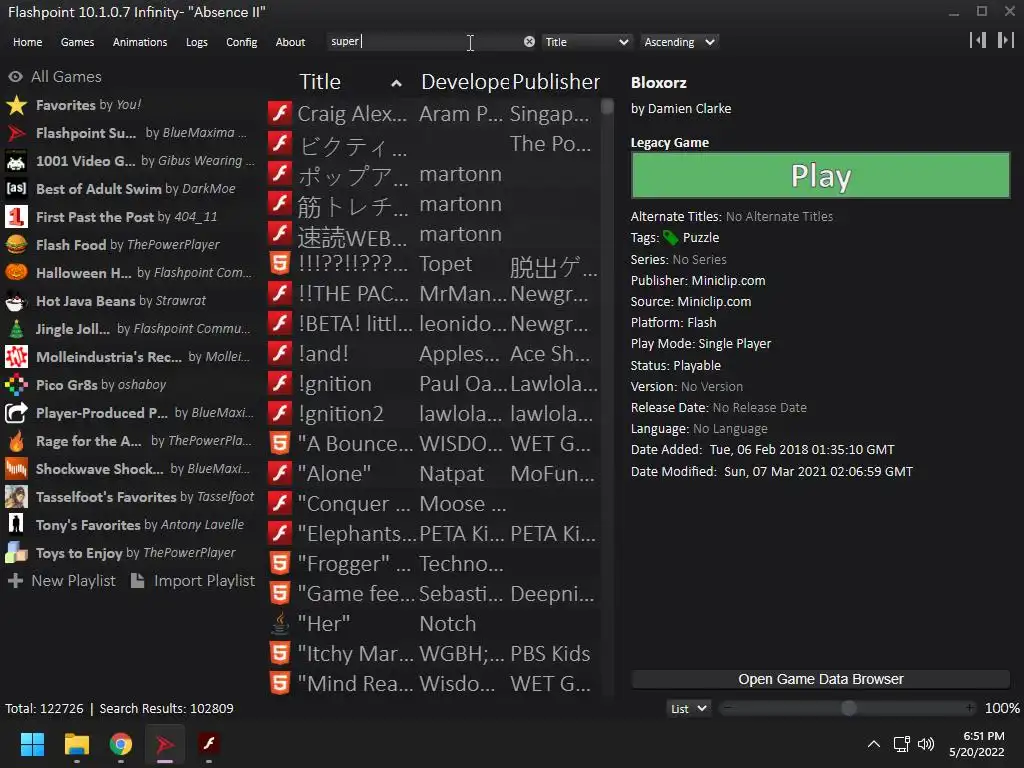The image size is (1024, 768).
Task: Click the Puzzle tag icon
Action: 671,238
